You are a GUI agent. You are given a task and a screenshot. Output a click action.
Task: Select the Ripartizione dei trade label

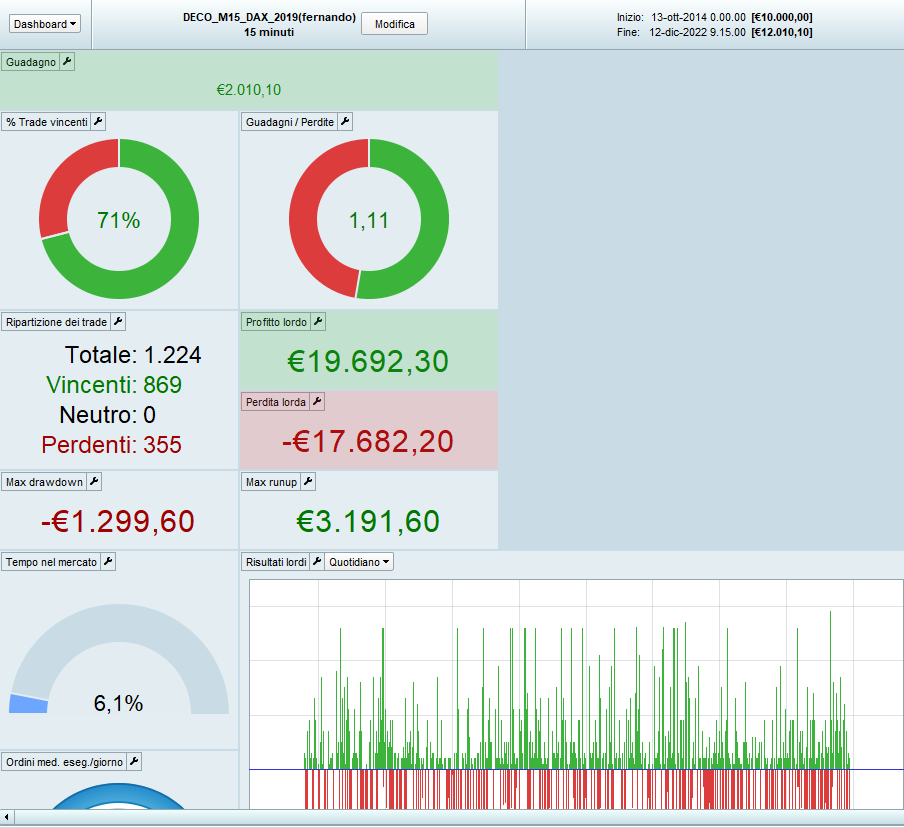coord(56,322)
